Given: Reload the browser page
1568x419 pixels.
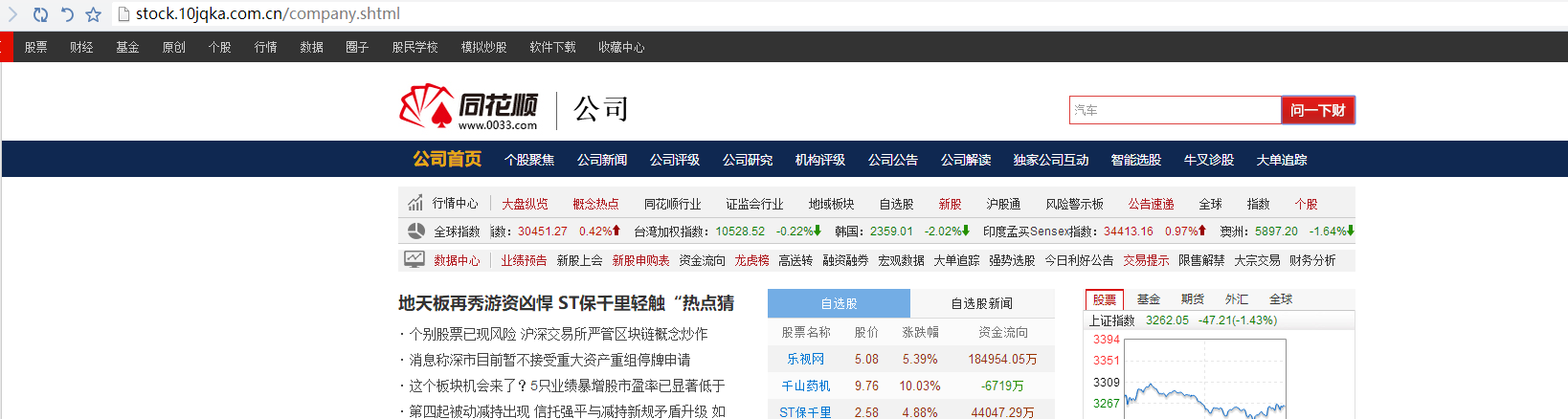Looking at the screenshot, I should point(40,14).
